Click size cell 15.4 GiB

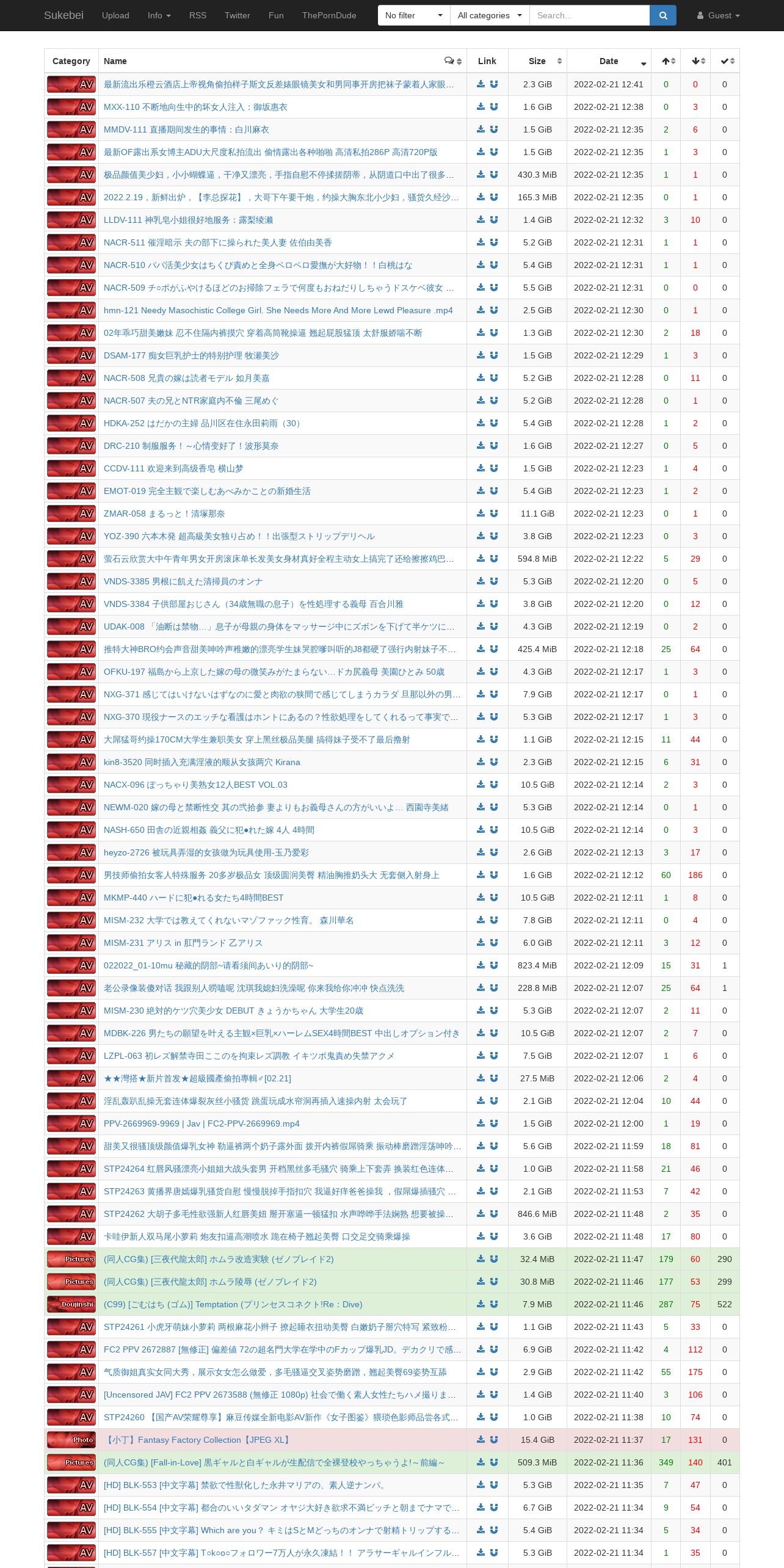[537, 1440]
